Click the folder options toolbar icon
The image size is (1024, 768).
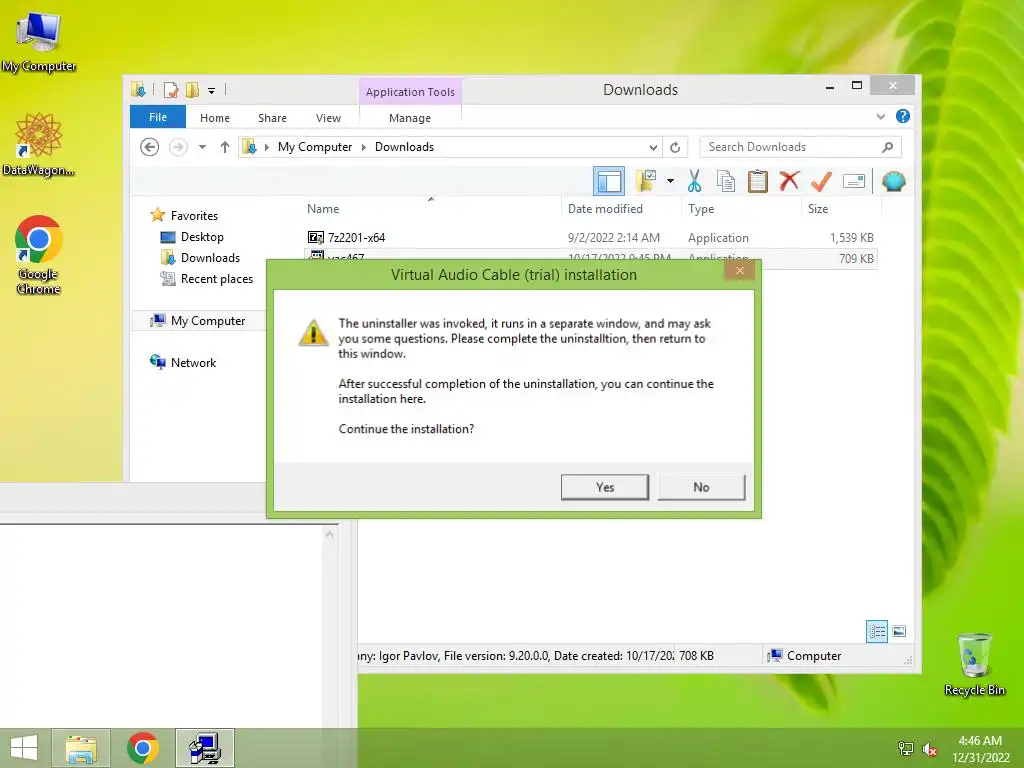pos(645,181)
